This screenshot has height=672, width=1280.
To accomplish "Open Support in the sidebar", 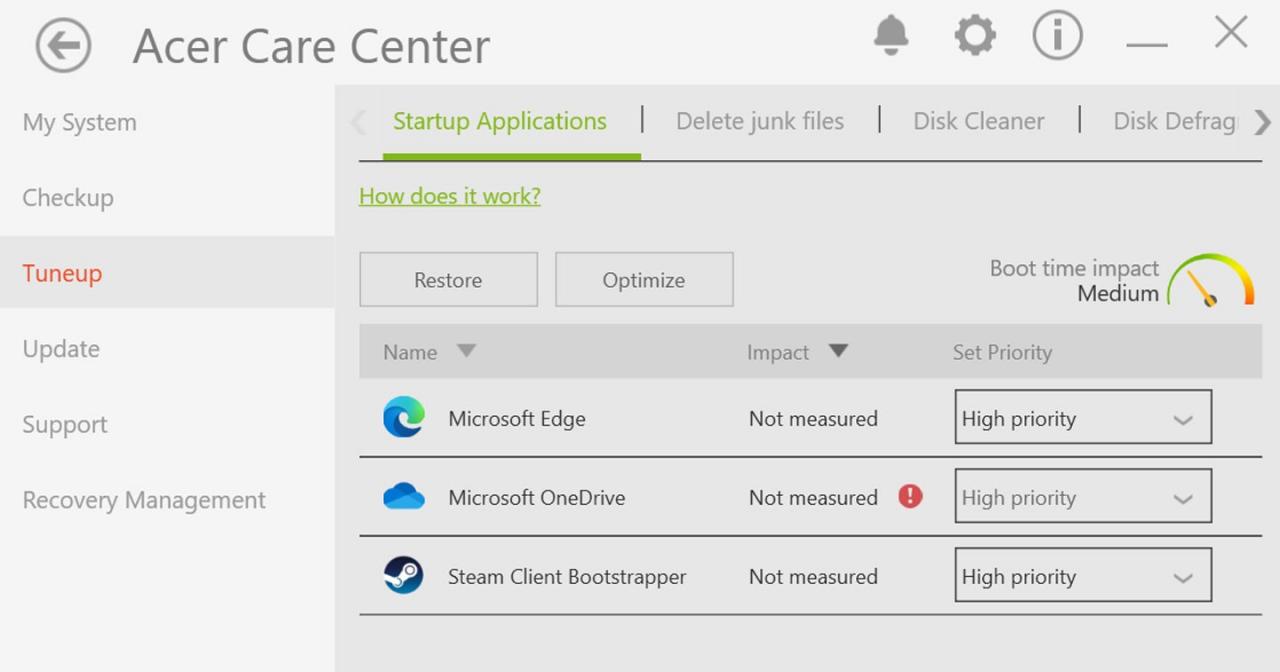I will (x=65, y=425).
